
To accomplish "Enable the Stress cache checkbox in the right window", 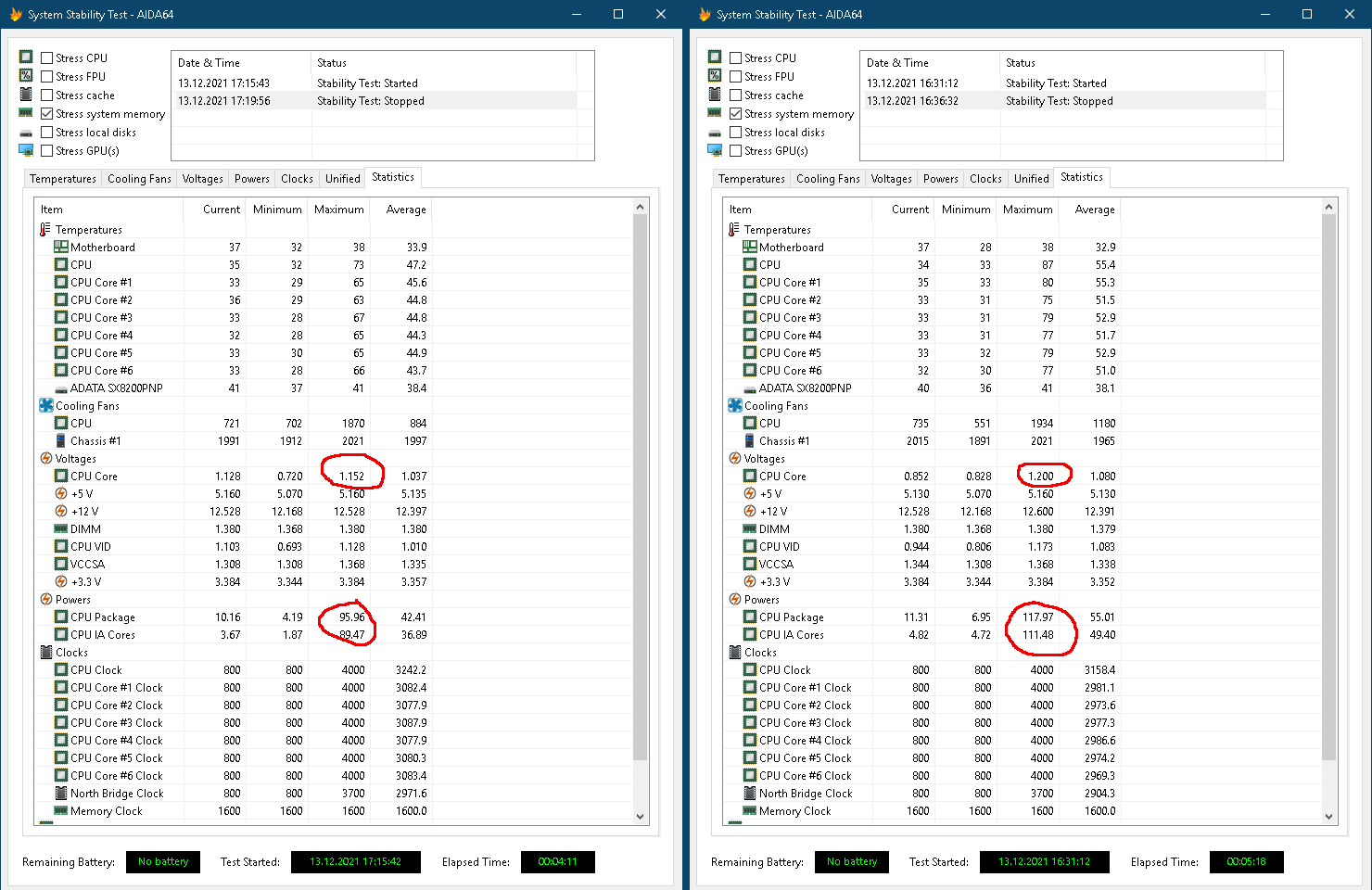I will (x=736, y=95).
